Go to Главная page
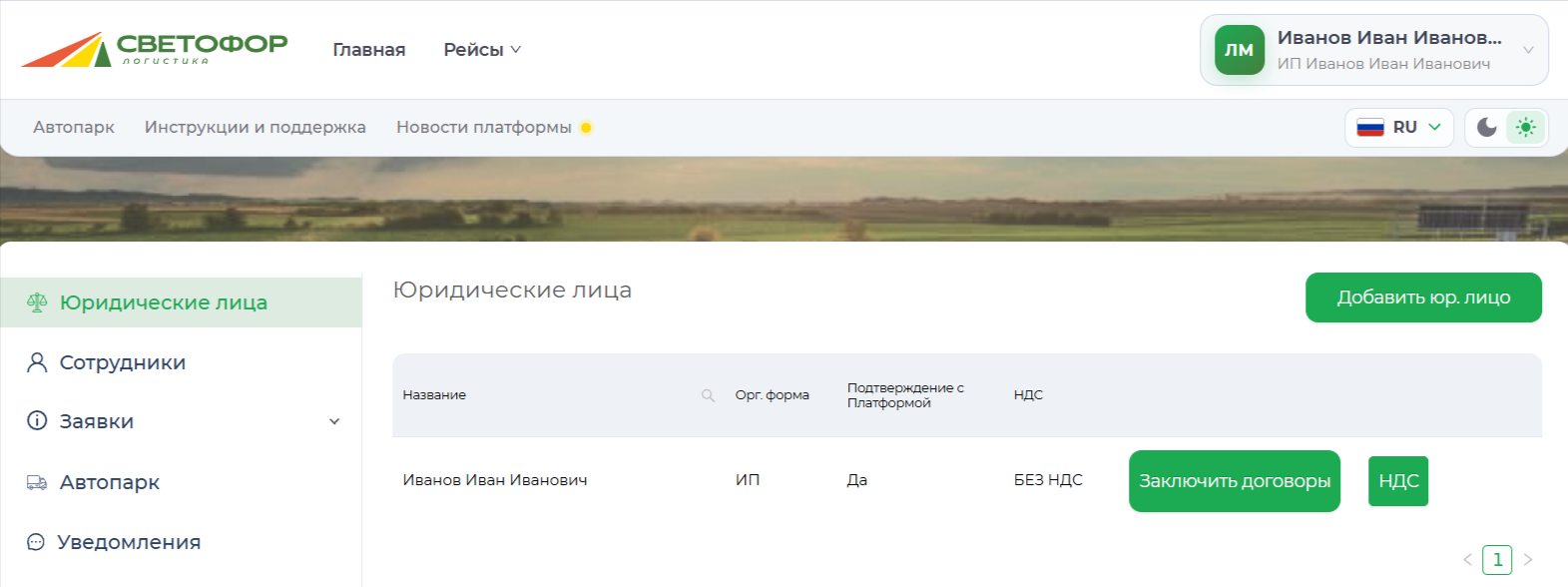1568x587 pixels. [369, 50]
